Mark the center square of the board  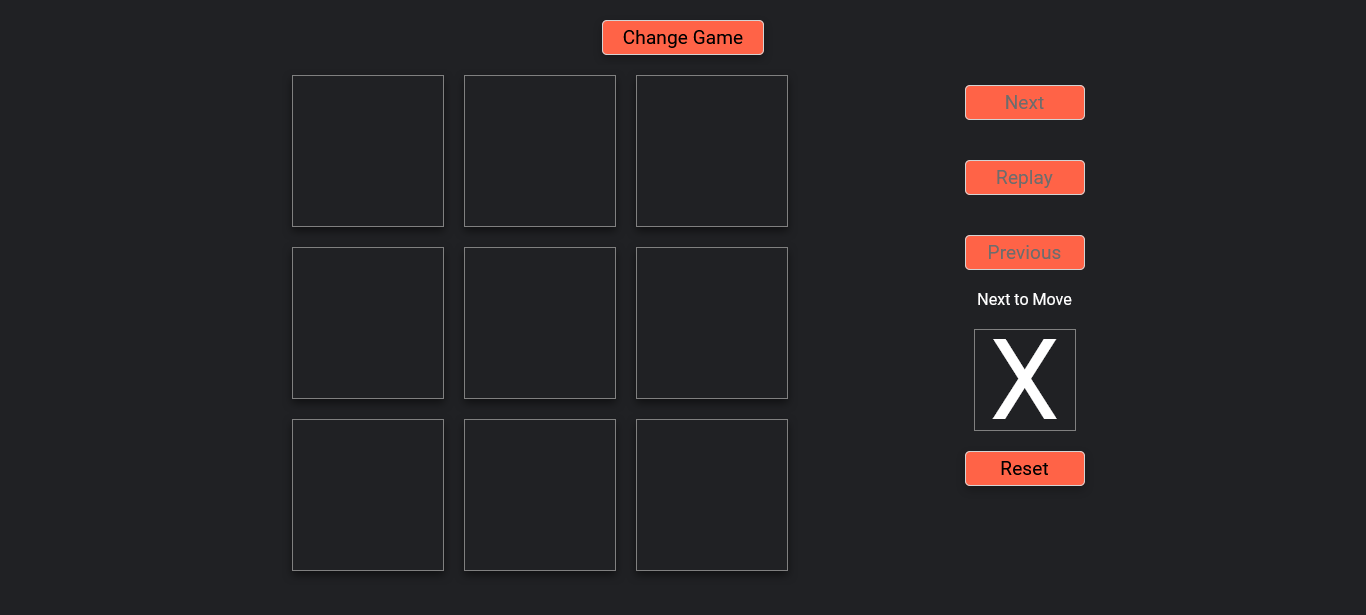pyautogui.click(x=540, y=323)
